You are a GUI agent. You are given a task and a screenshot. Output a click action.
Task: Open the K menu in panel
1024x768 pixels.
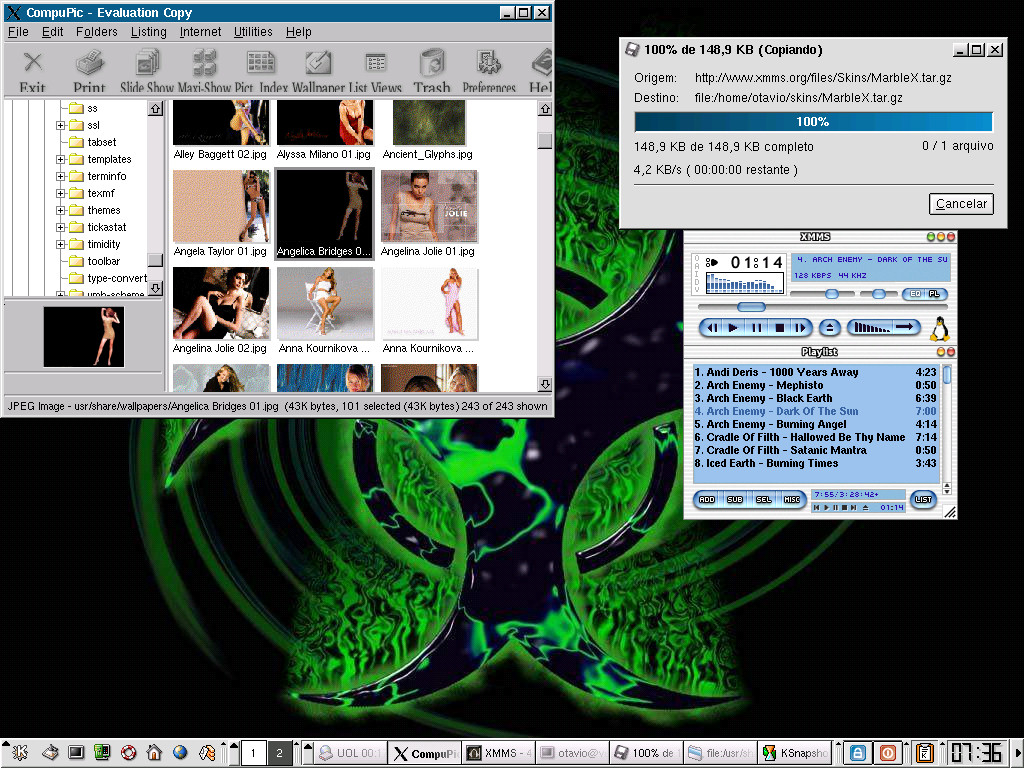coord(19,753)
